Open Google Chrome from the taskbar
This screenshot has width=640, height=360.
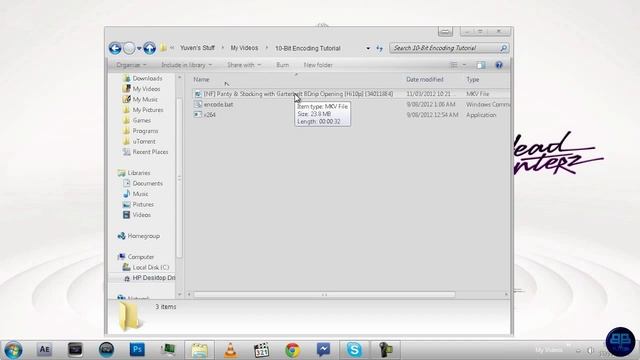click(x=292, y=350)
